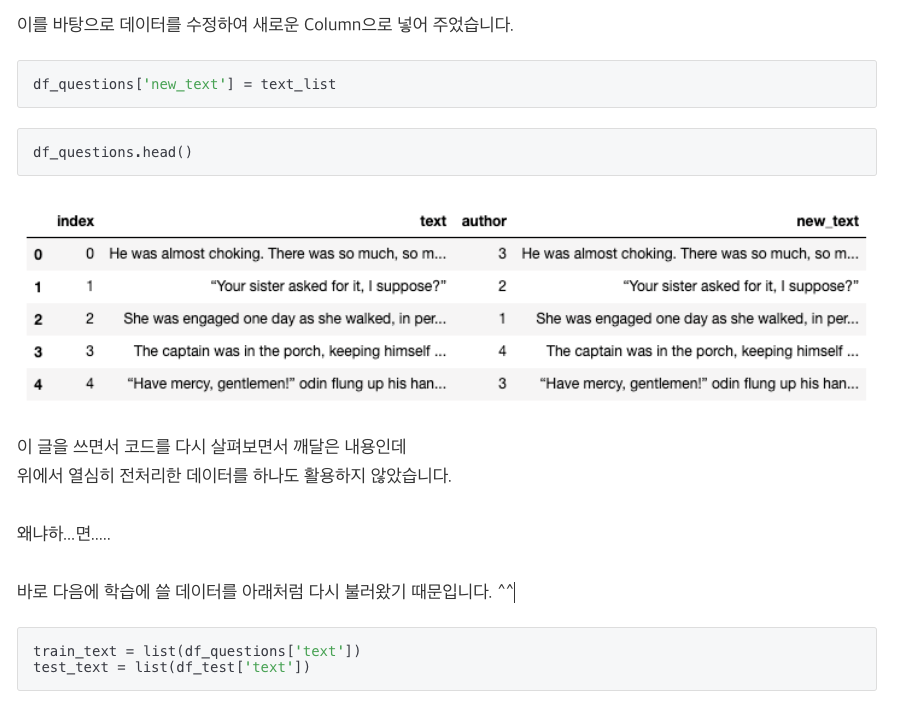Click the 'text' column header
The height and width of the screenshot is (715, 897).
coord(433,221)
